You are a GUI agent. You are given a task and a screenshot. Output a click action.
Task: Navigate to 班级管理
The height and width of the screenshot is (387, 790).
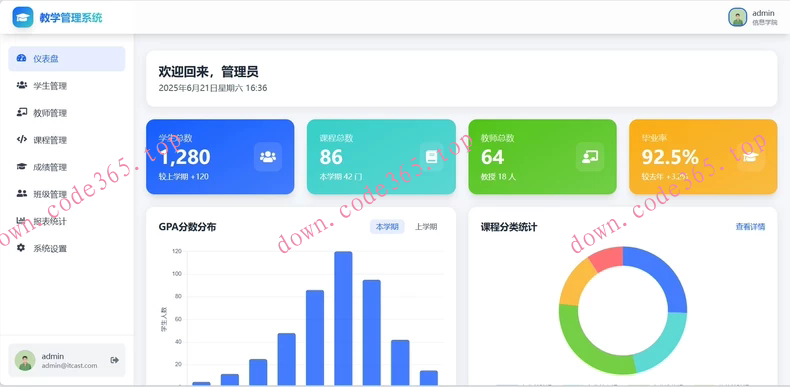pos(67,194)
